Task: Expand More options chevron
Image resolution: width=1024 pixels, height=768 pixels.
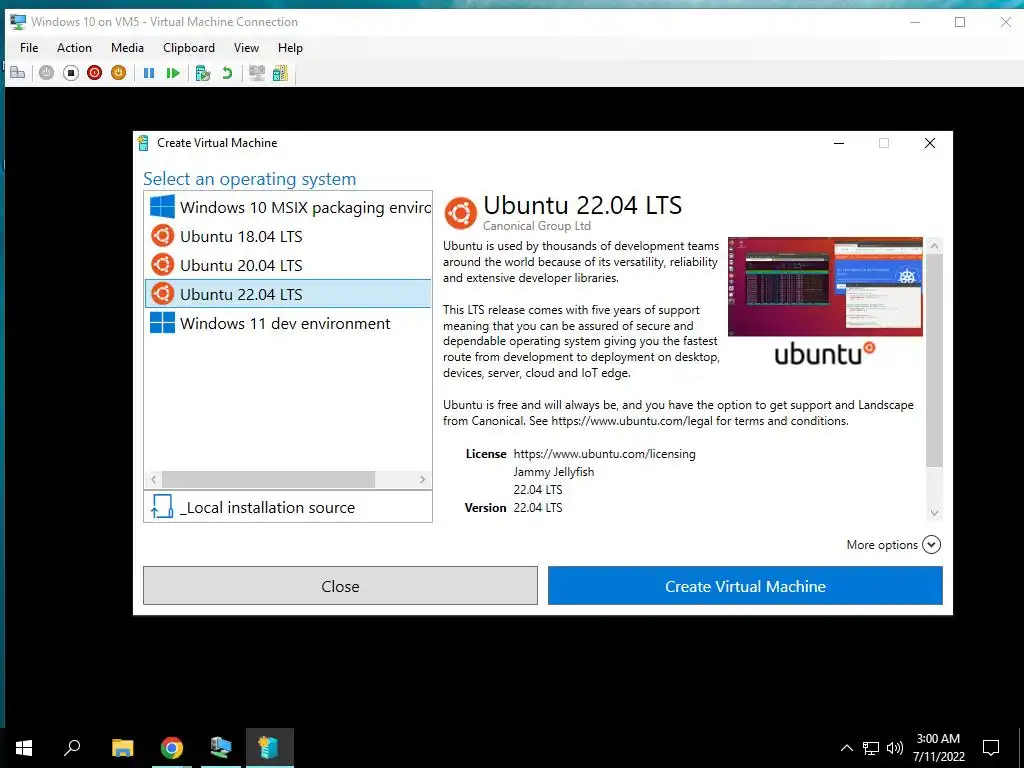Action: tap(931, 545)
